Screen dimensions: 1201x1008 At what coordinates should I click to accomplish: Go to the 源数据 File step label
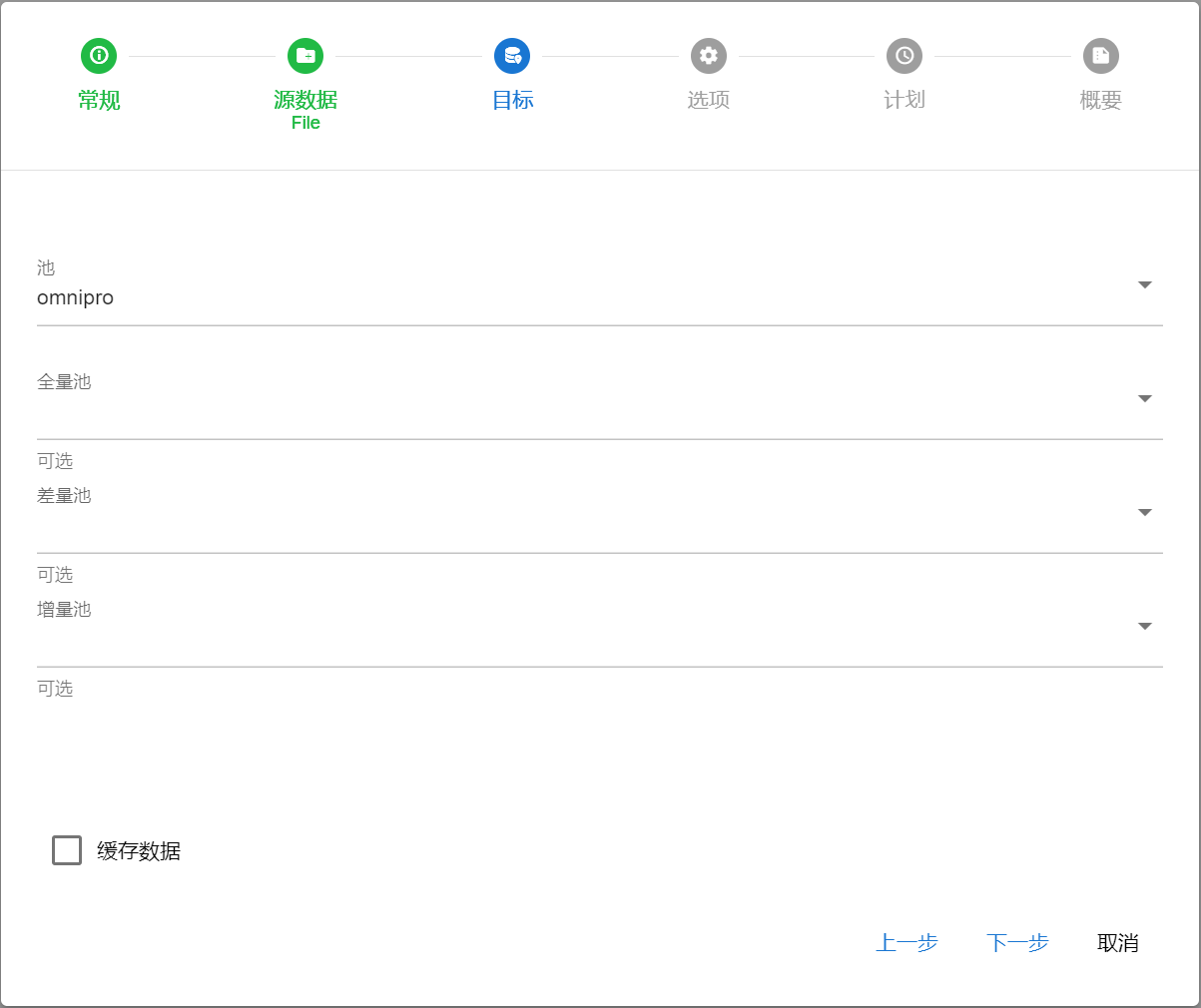pos(305,109)
